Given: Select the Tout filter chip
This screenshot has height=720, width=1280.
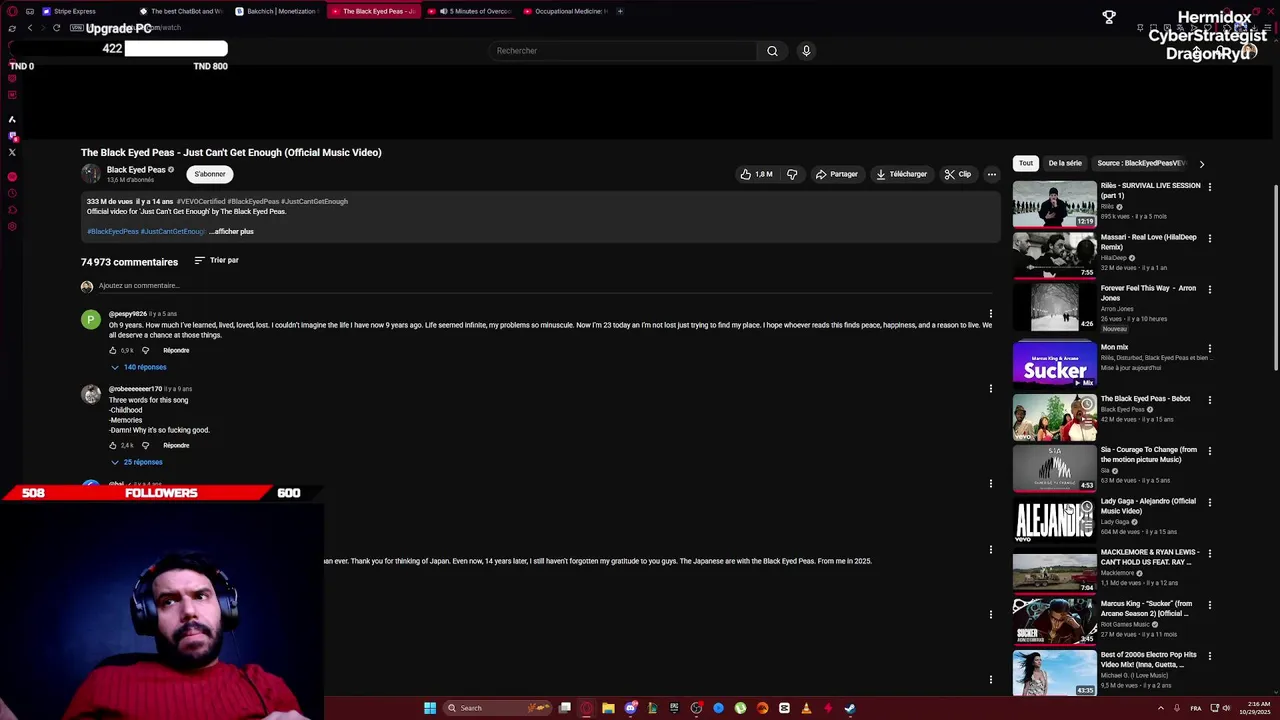Looking at the screenshot, I should [x=1026, y=163].
